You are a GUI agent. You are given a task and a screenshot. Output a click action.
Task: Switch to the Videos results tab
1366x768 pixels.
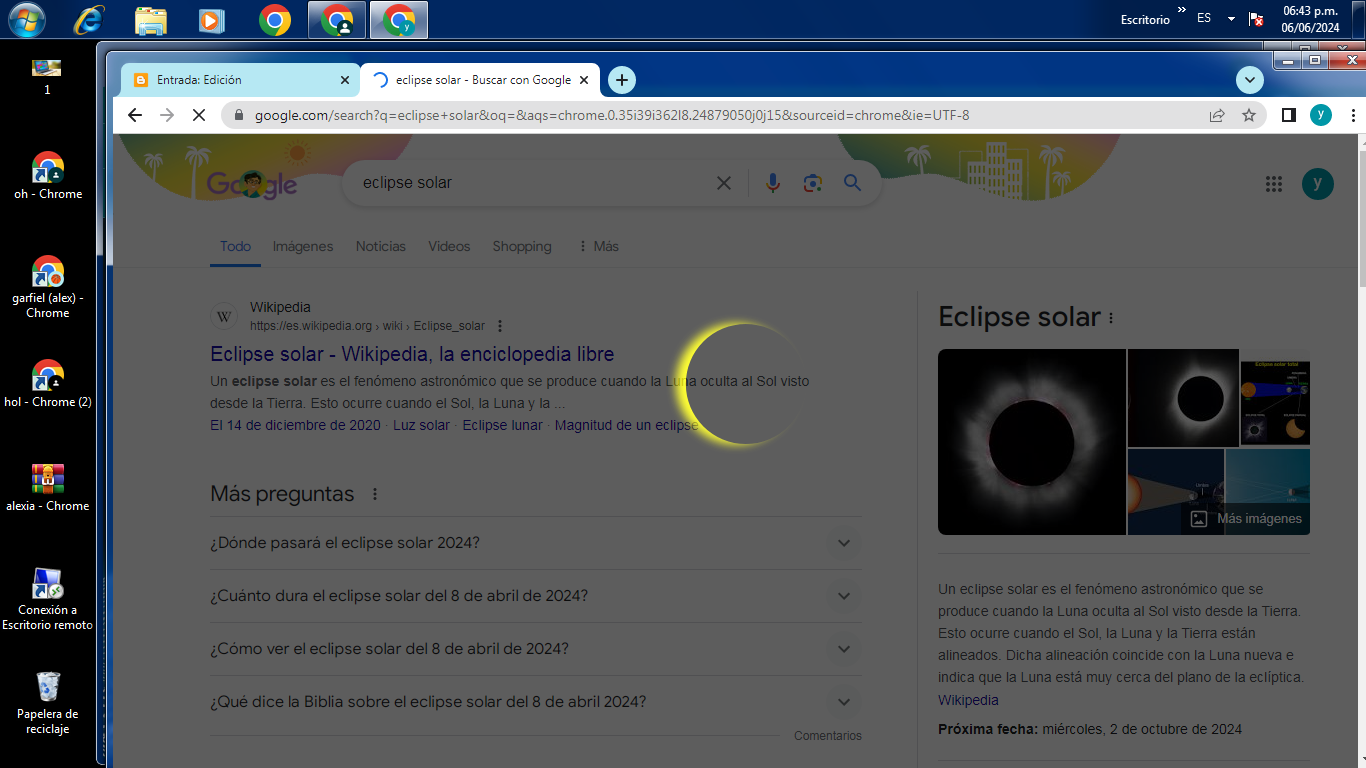449,246
